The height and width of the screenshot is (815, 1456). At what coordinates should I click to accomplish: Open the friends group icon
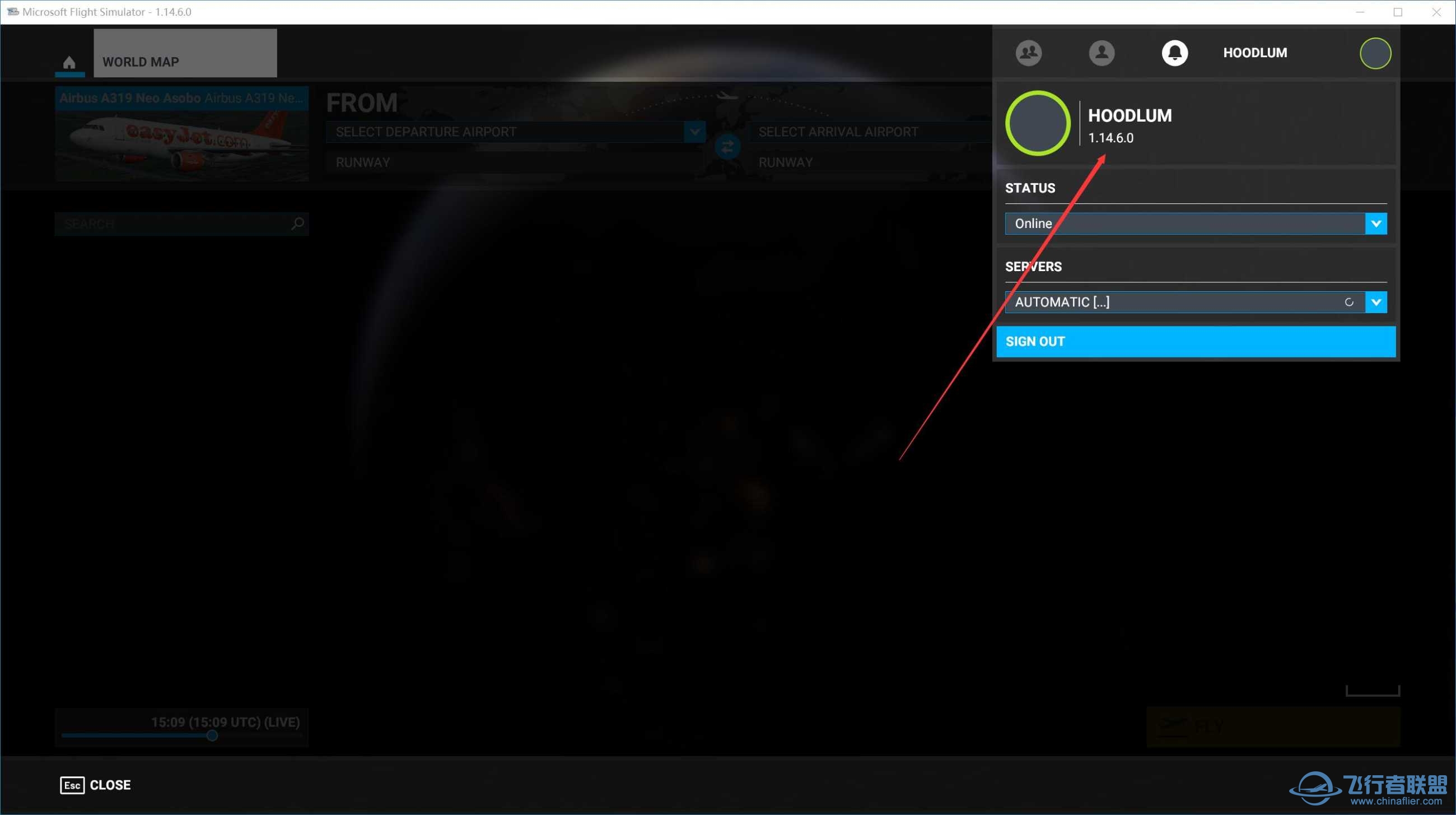(x=1028, y=53)
